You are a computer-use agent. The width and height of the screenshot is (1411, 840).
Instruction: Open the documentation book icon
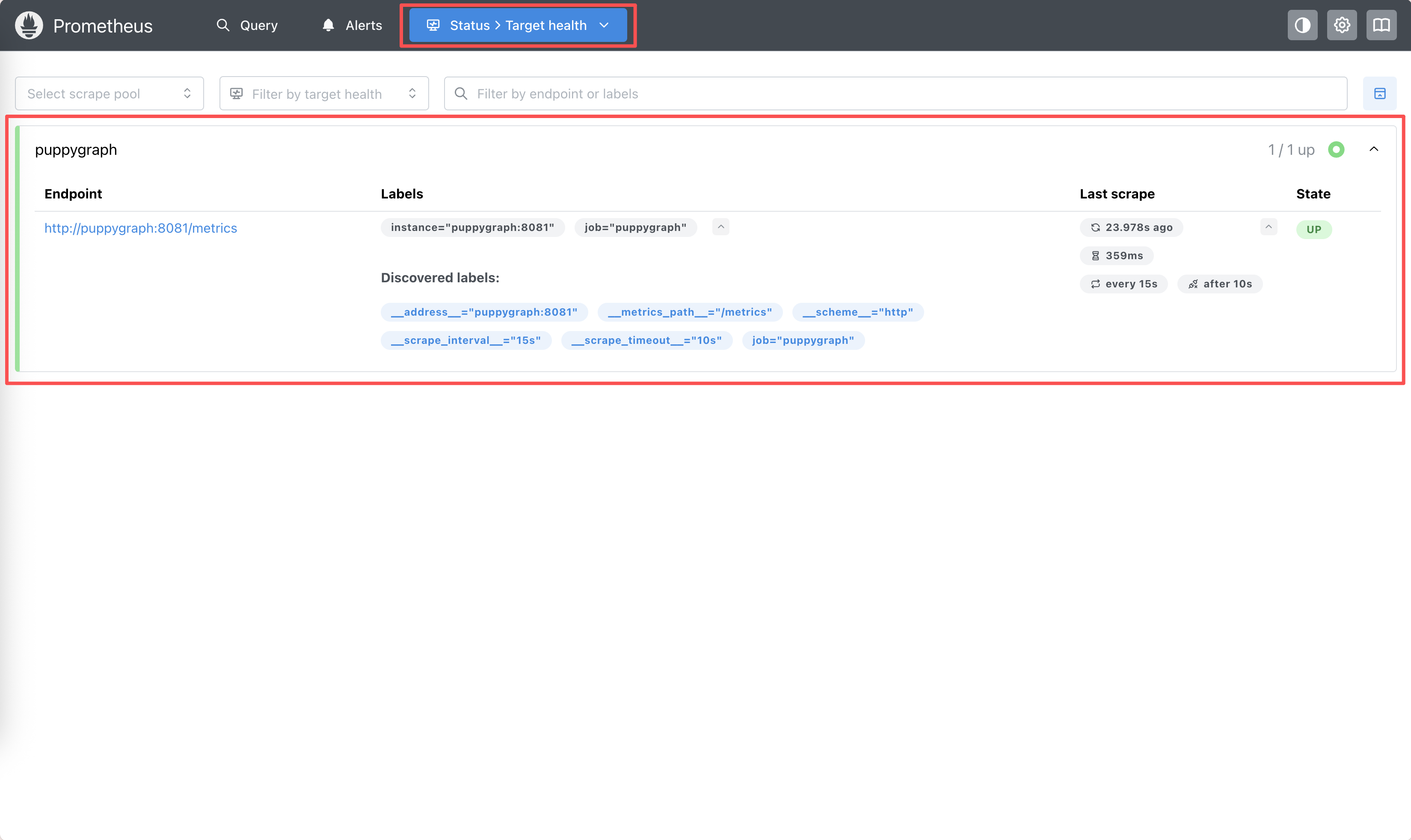click(x=1381, y=26)
